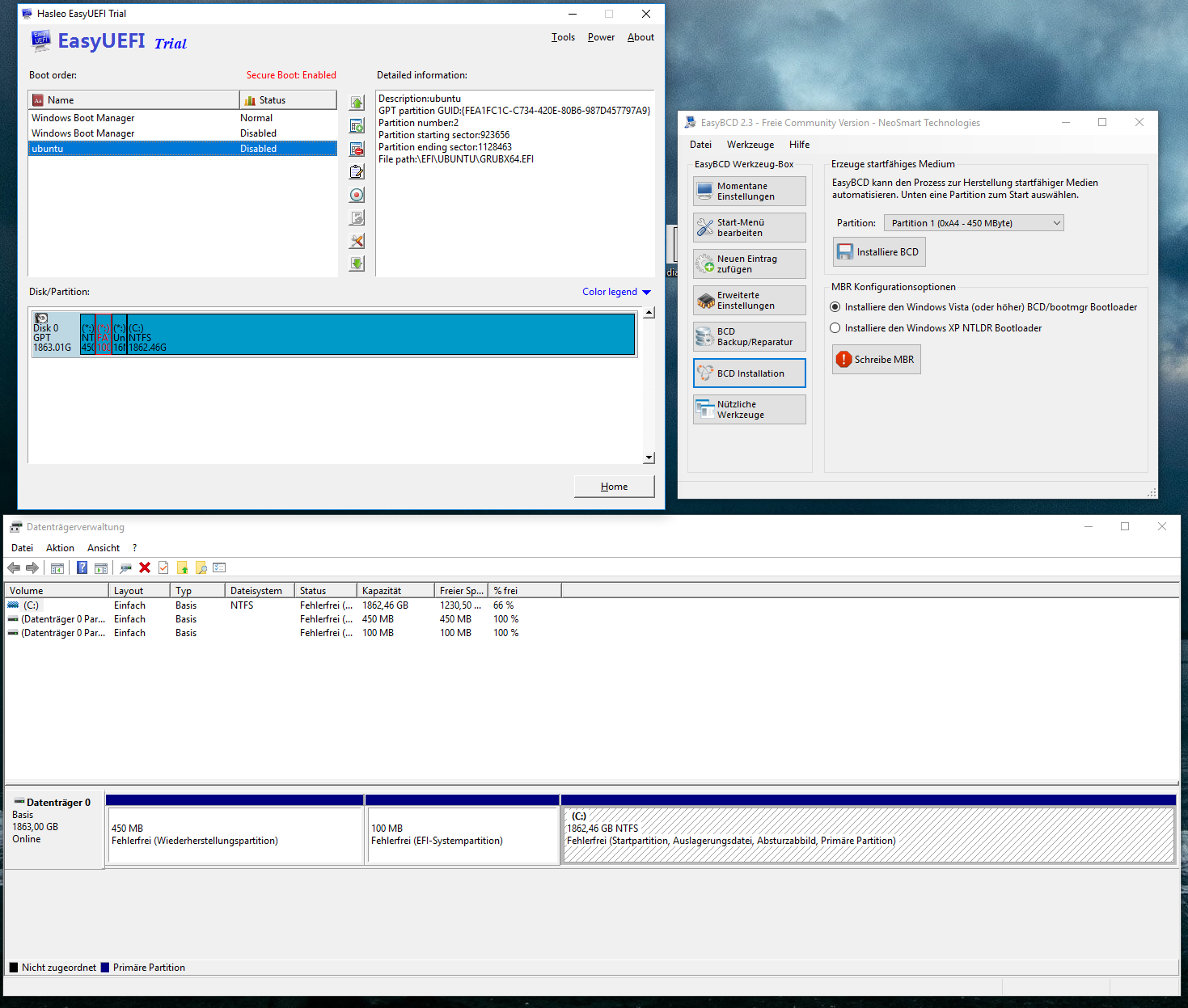This screenshot has height=1008, width=1188.
Task: Click the Dateisystem column header
Action: (x=259, y=591)
